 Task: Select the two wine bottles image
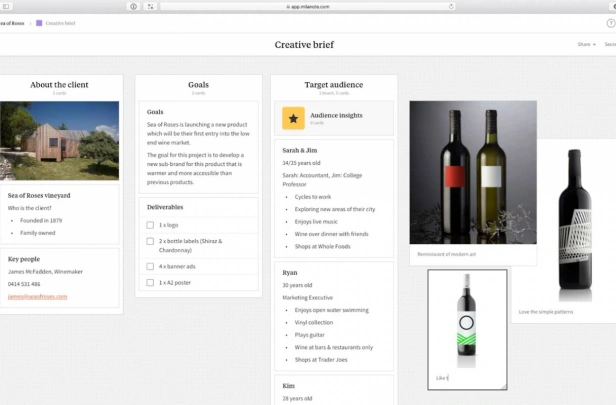point(473,172)
